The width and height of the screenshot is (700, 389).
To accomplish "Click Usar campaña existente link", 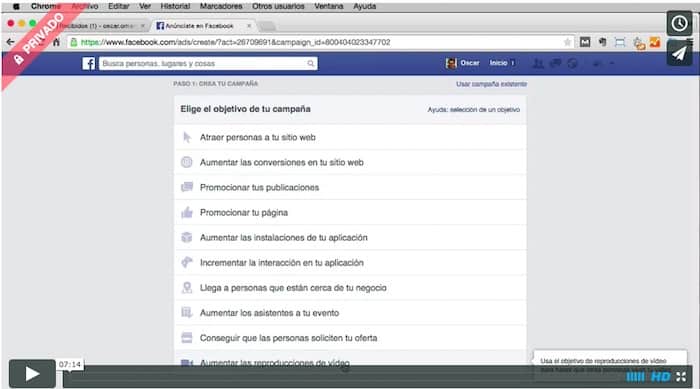I will point(492,84).
